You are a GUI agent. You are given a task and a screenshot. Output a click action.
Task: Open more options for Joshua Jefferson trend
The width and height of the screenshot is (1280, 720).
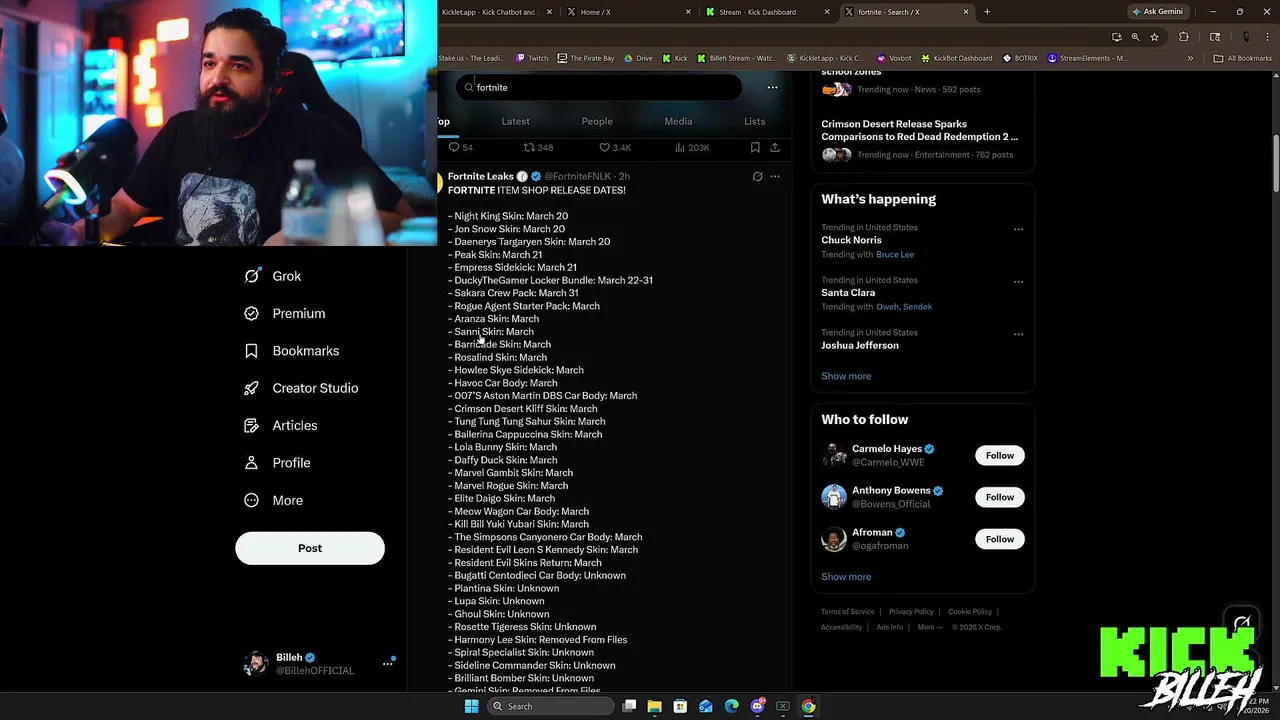tap(1018, 334)
